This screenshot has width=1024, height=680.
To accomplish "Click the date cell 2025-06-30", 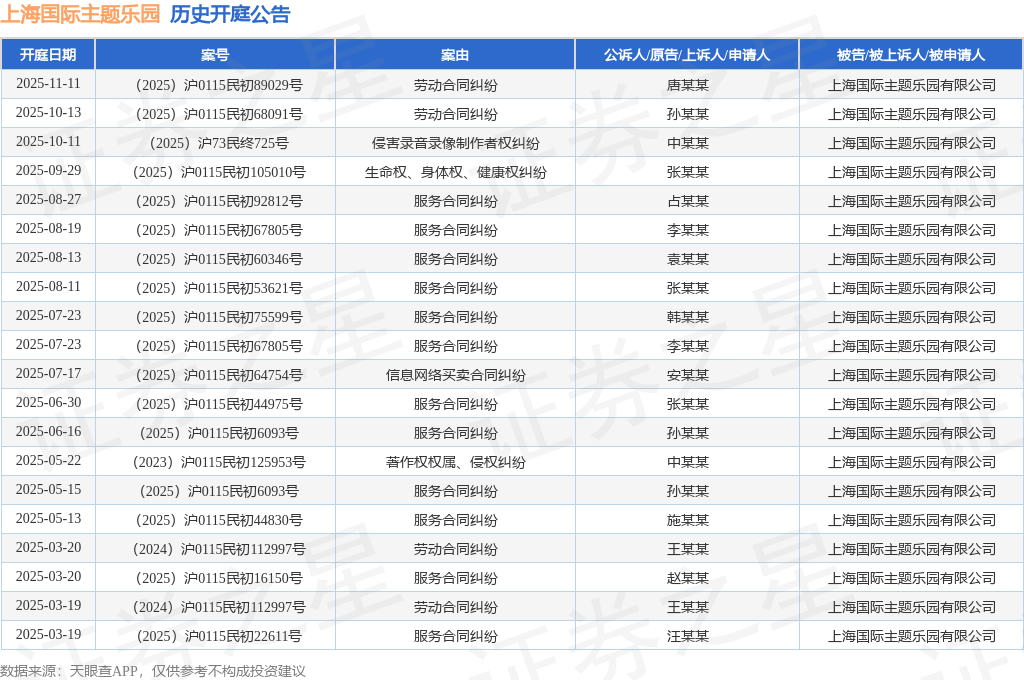I will click(x=48, y=402).
